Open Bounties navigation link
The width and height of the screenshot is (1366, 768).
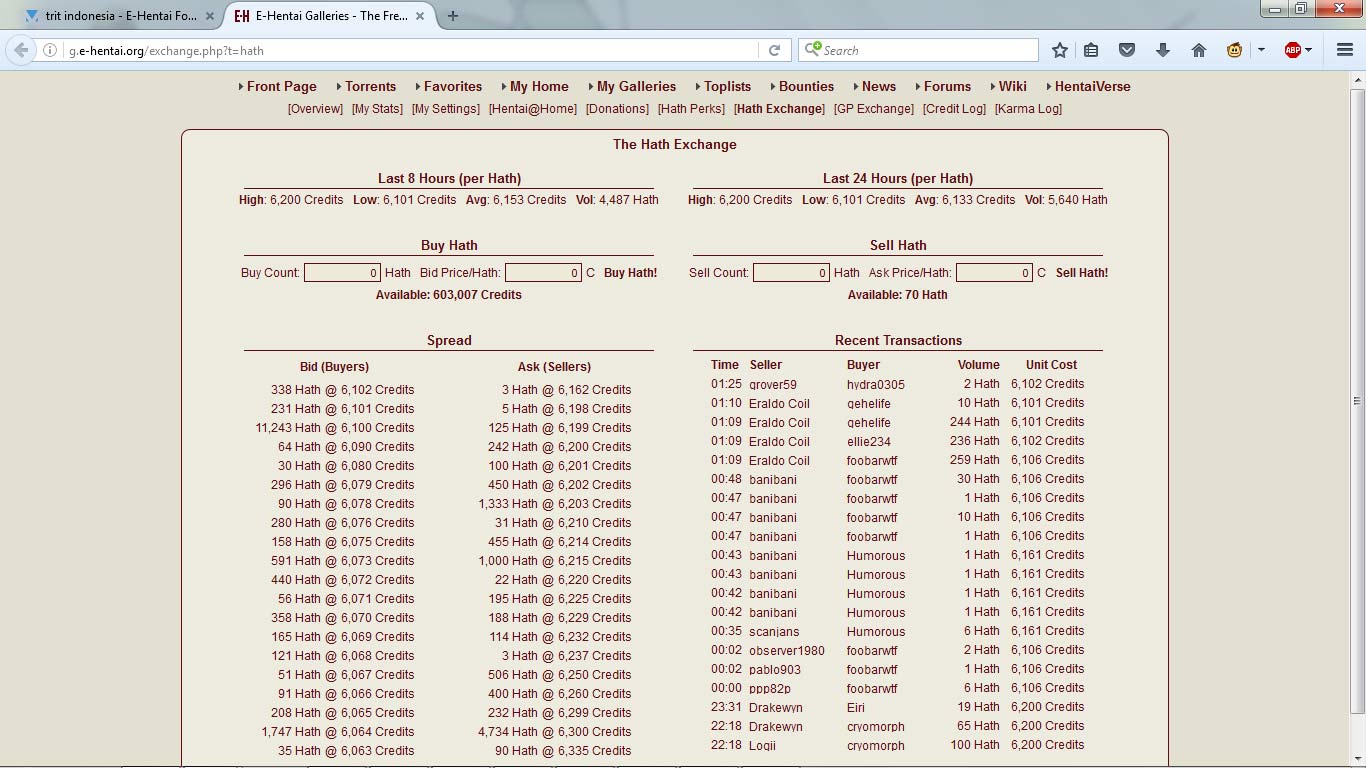pos(806,87)
